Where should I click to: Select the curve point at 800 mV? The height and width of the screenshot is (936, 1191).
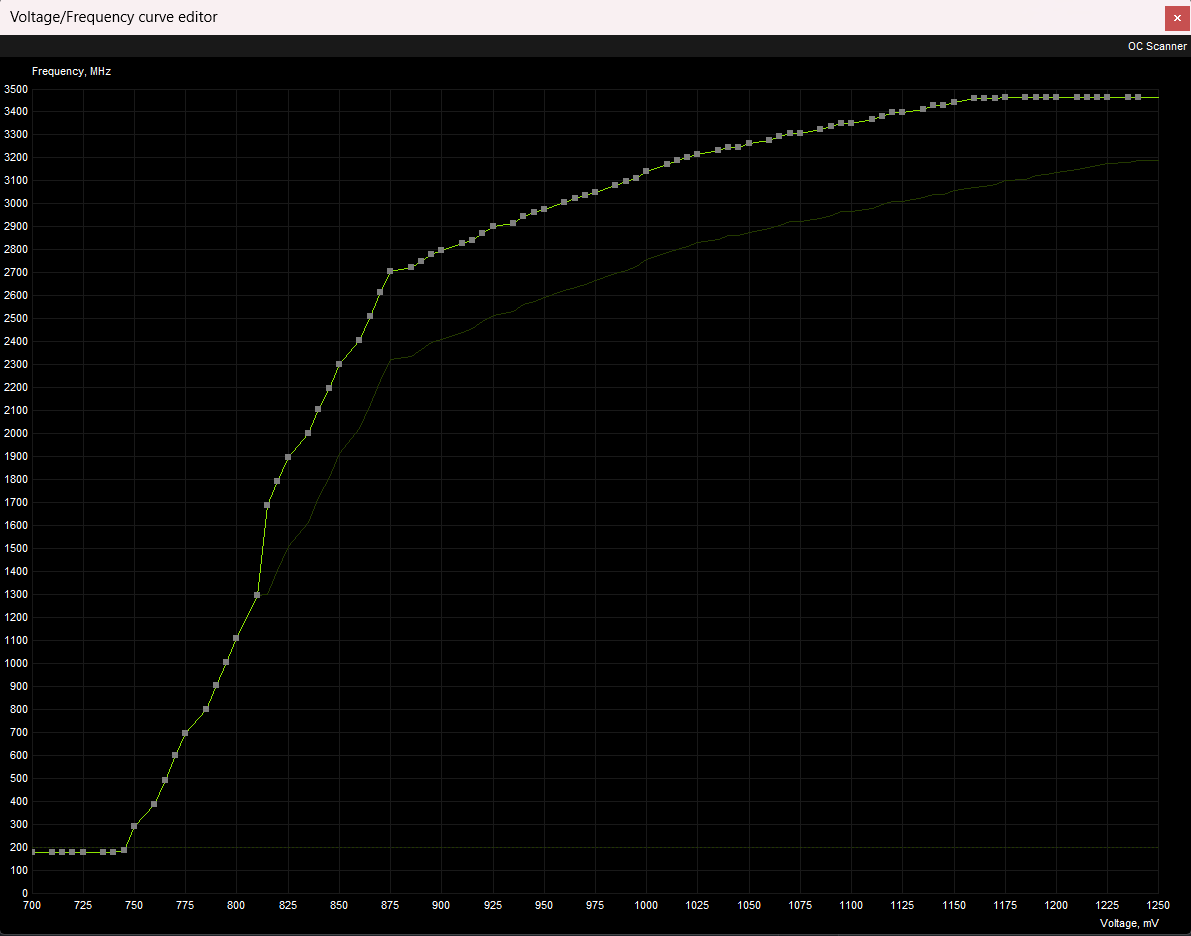(236, 638)
